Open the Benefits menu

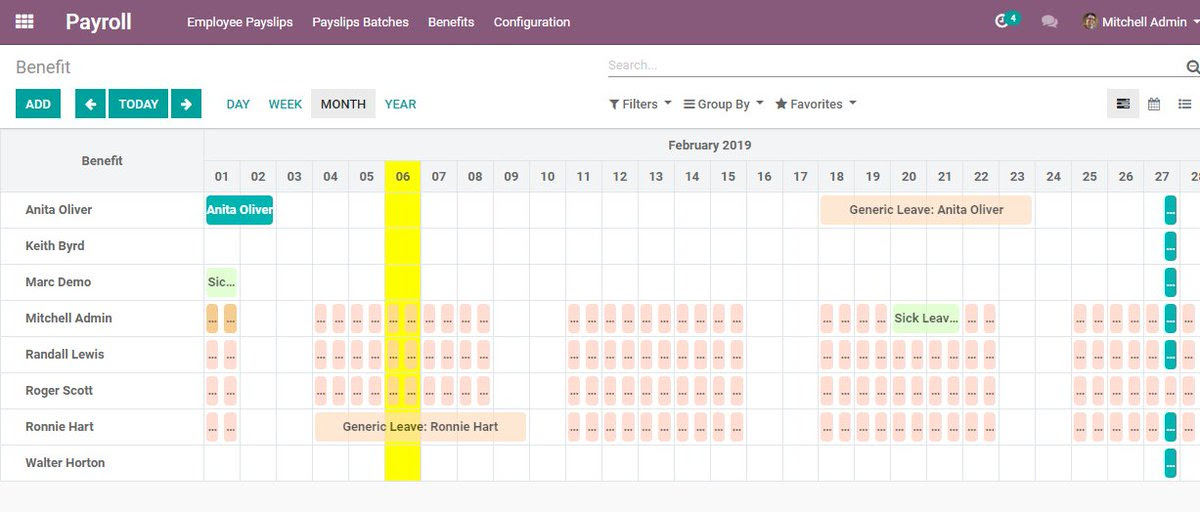click(451, 22)
